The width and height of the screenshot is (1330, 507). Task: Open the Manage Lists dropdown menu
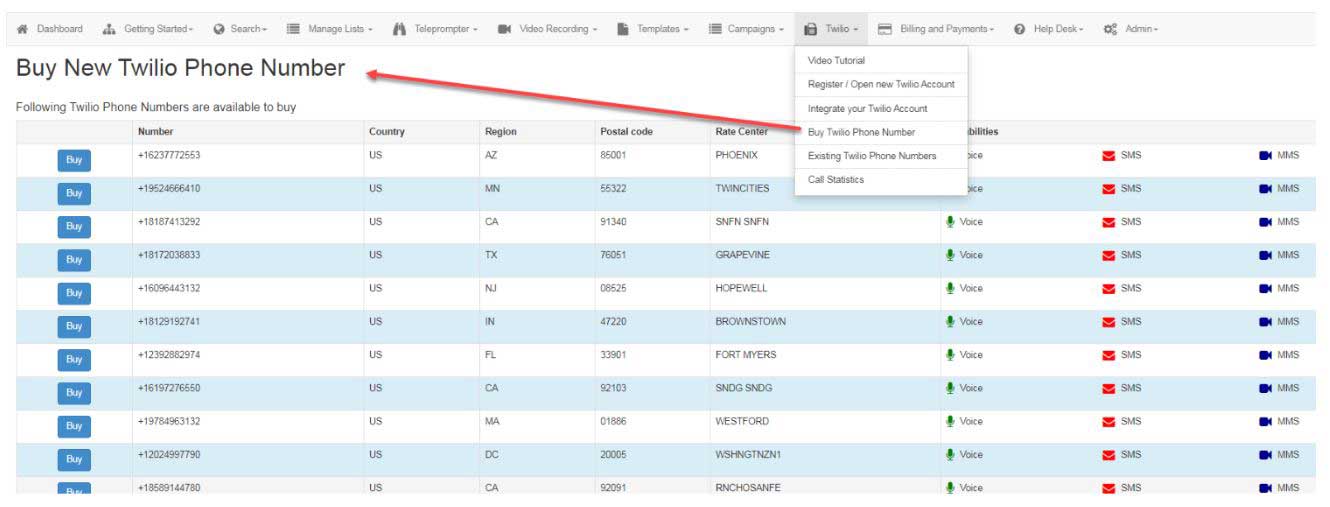tap(330, 29)
